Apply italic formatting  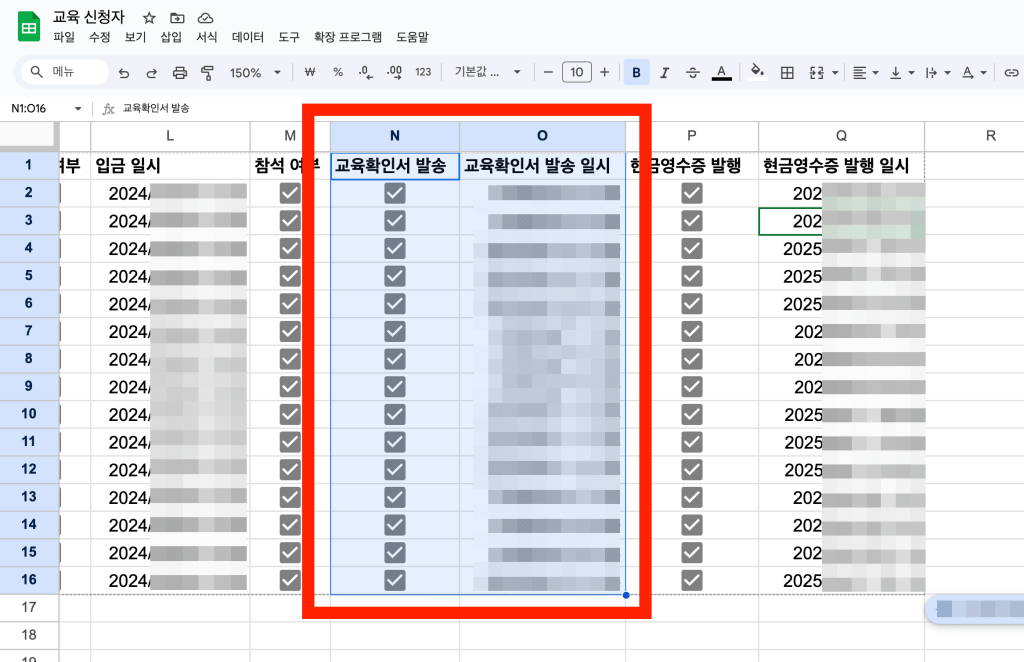665,73
